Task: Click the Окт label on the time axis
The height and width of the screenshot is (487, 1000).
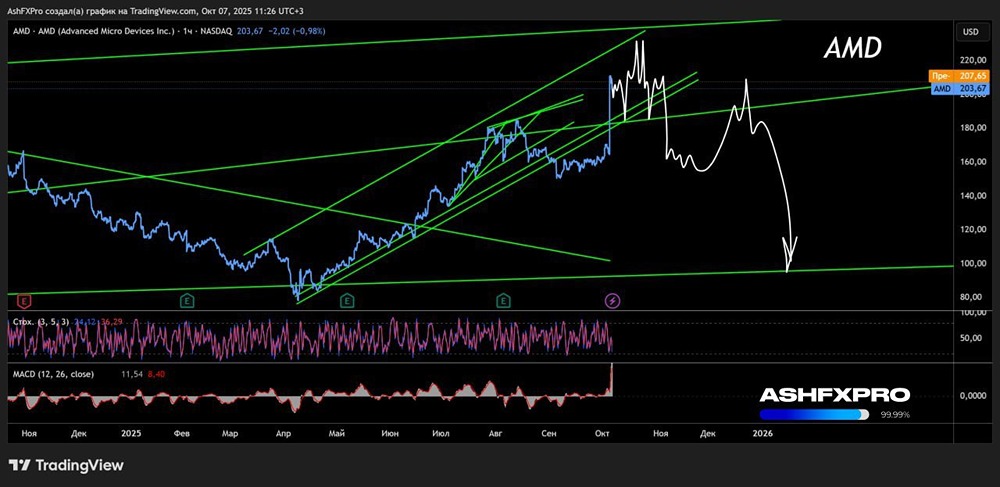Action: [600, 433]
